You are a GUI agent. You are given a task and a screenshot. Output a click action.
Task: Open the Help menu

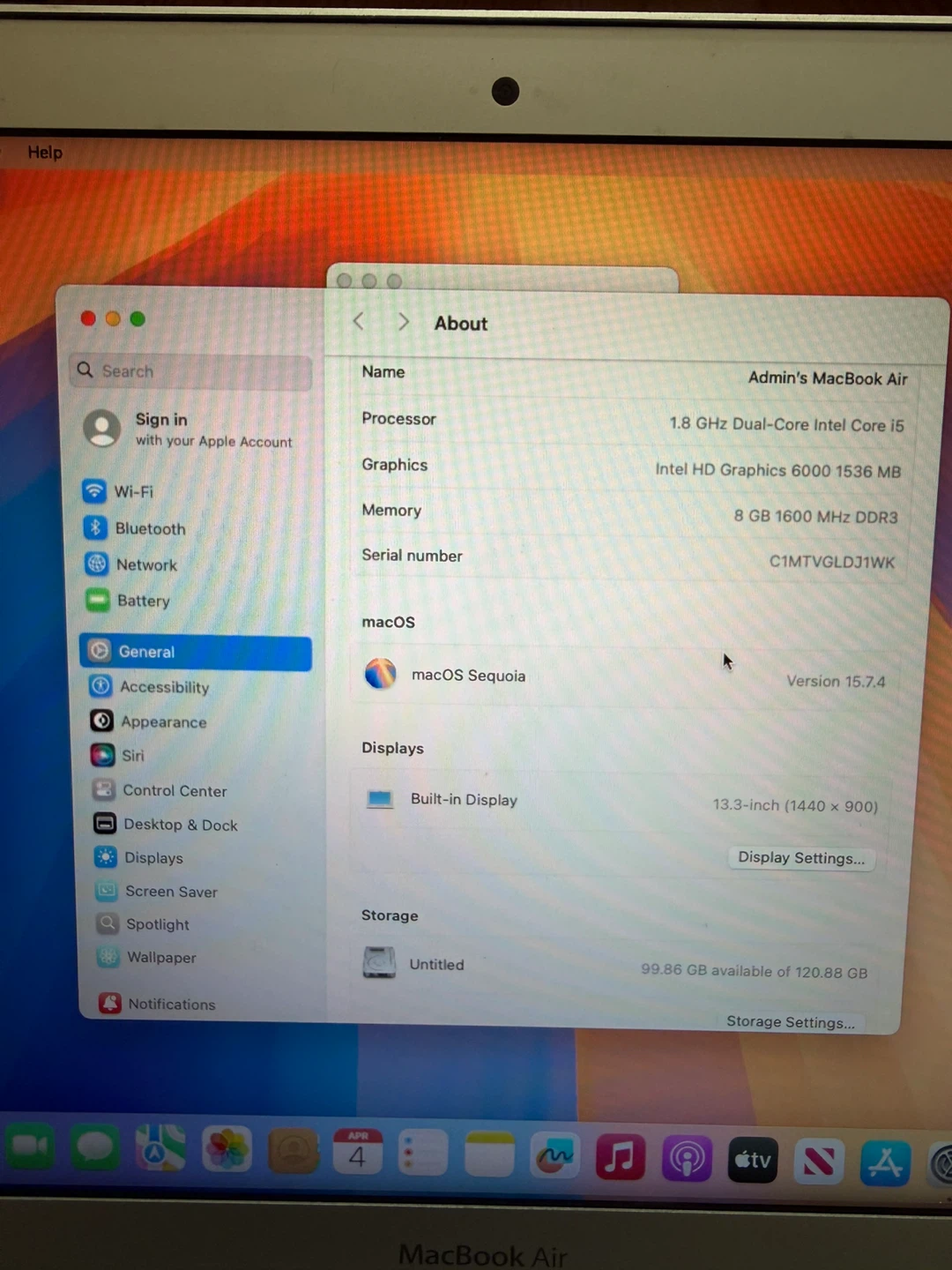(45, 153)
